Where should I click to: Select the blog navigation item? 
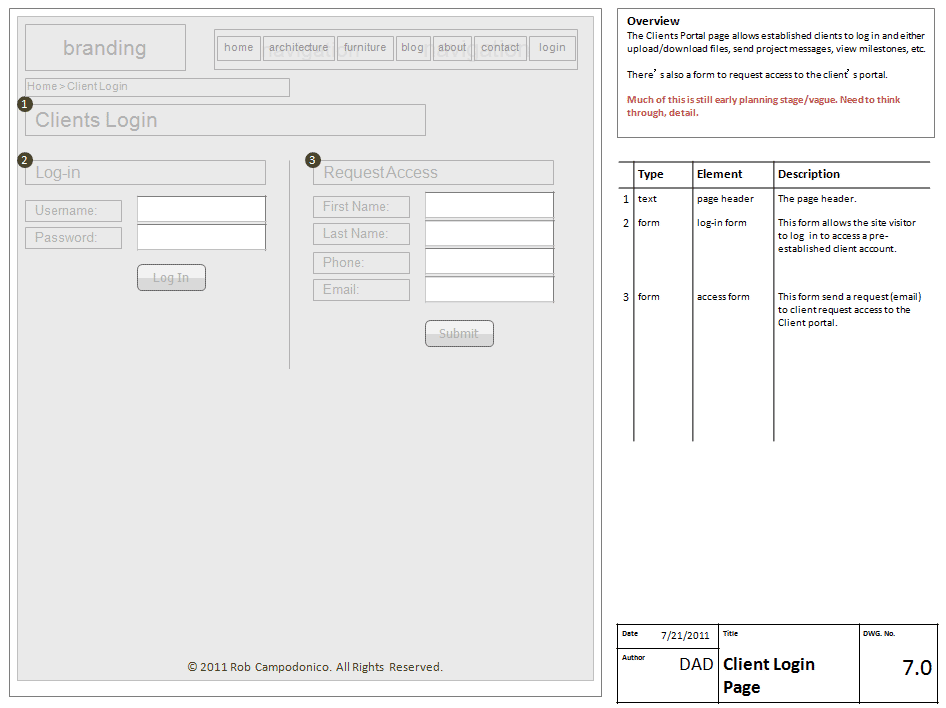(x=413, y=48)
